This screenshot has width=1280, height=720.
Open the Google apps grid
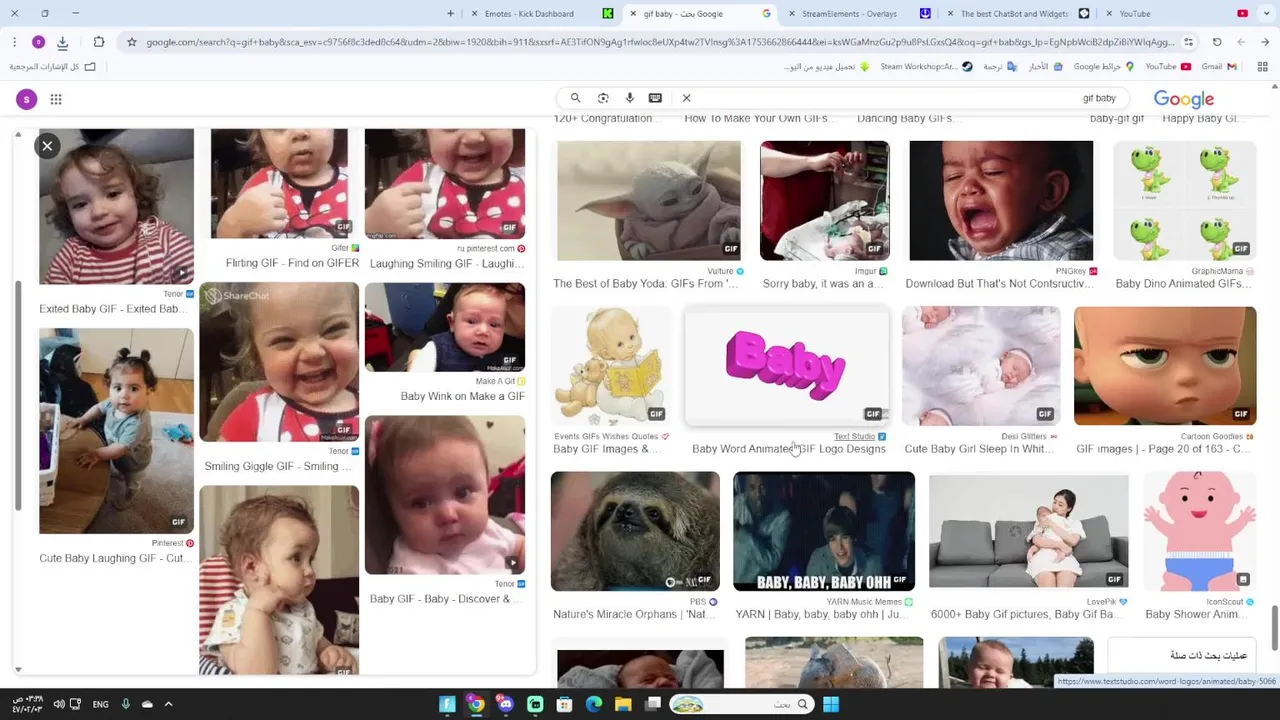pyautogui.click(x=56, y=99)
